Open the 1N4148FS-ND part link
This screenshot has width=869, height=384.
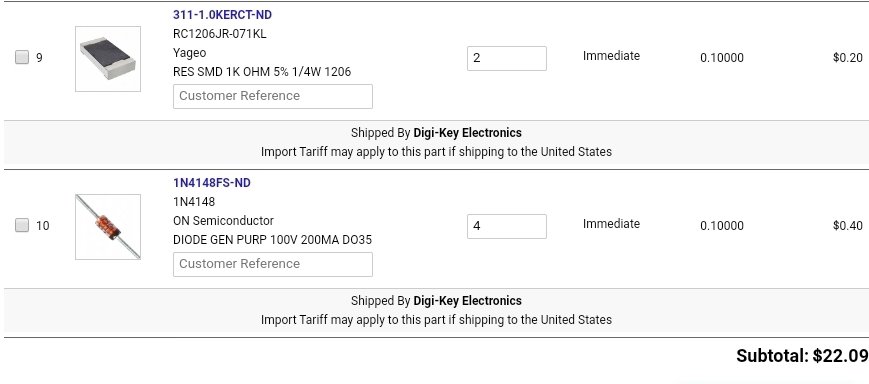point(212,183)
